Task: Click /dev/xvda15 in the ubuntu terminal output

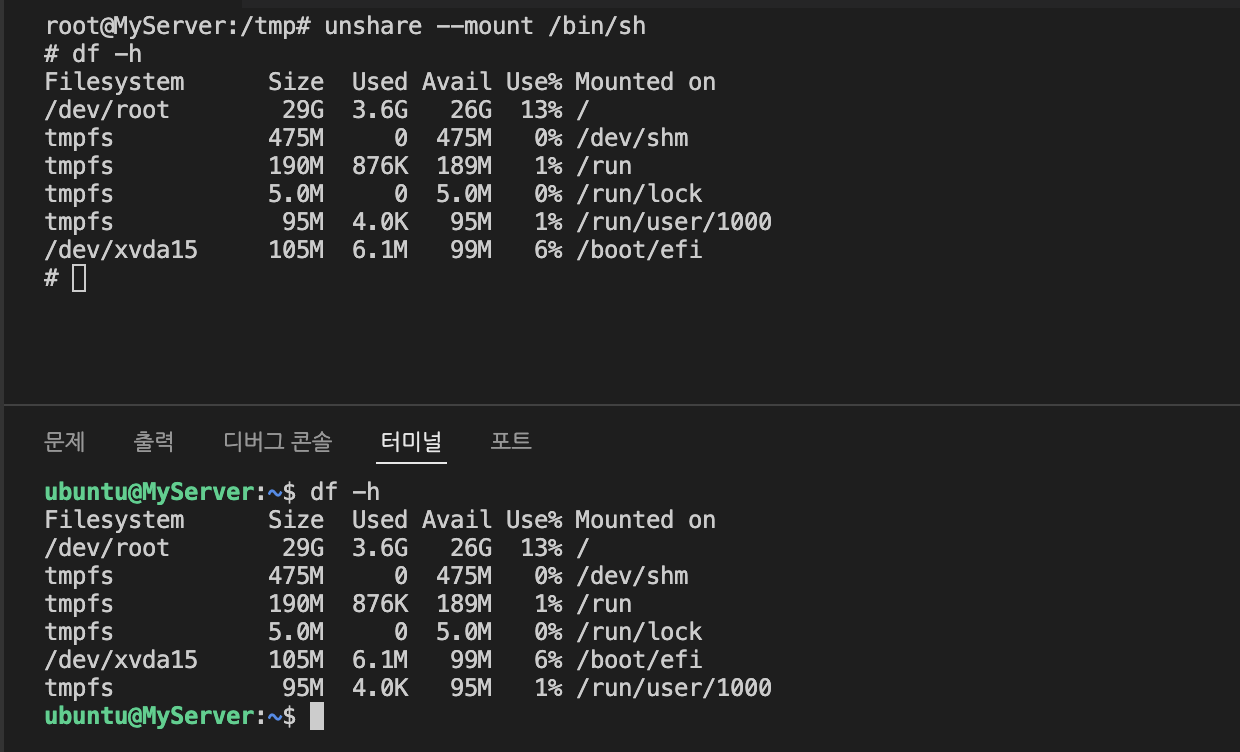Action: pos(121,660)
